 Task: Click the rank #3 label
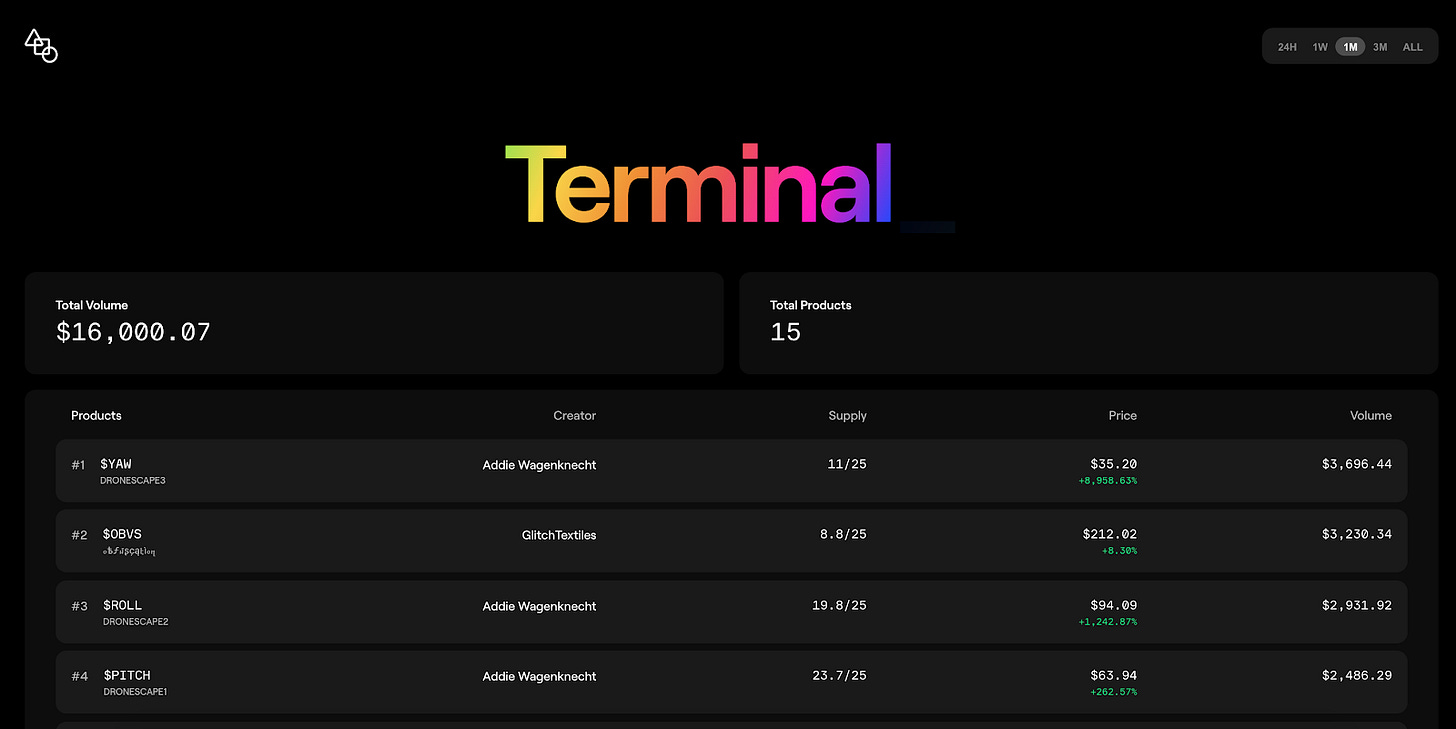pos(80,606)
